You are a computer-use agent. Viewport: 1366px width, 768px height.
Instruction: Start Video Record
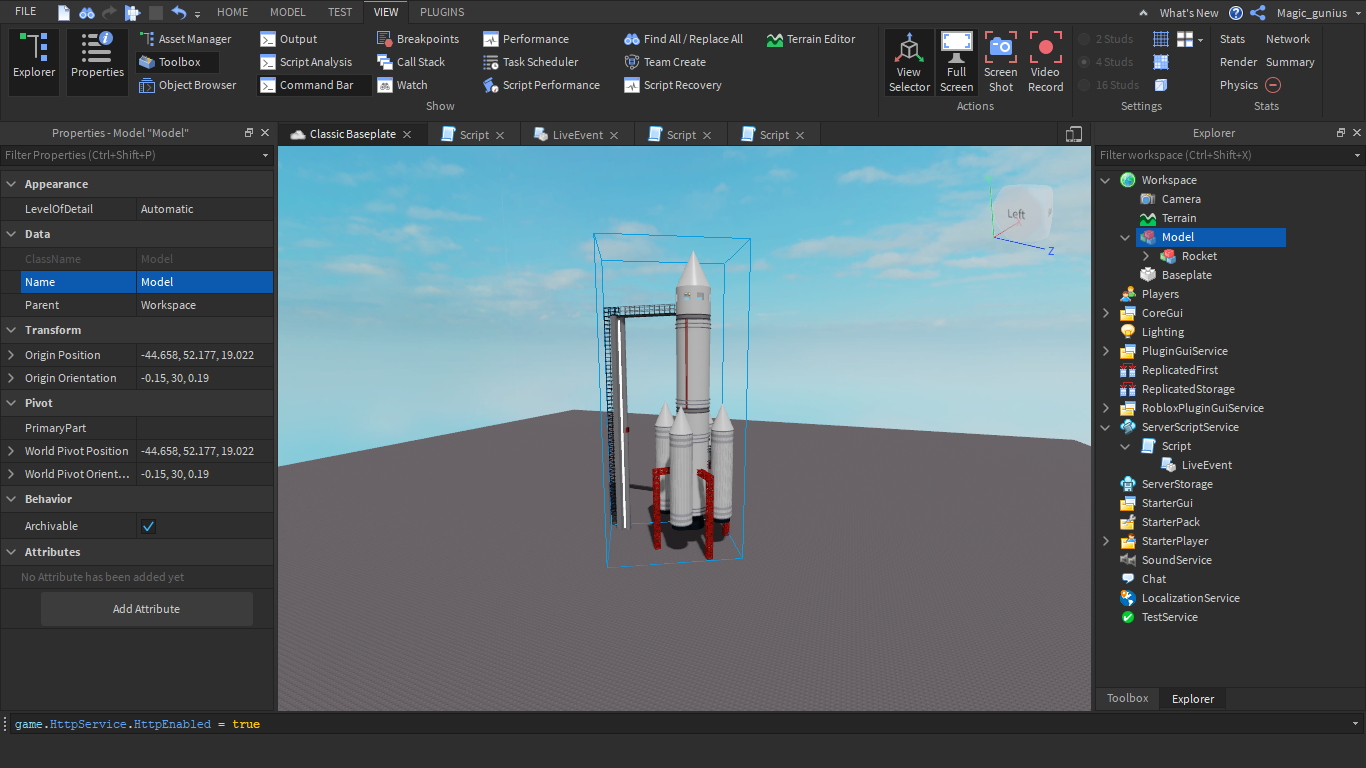[x=1045, y=62]
